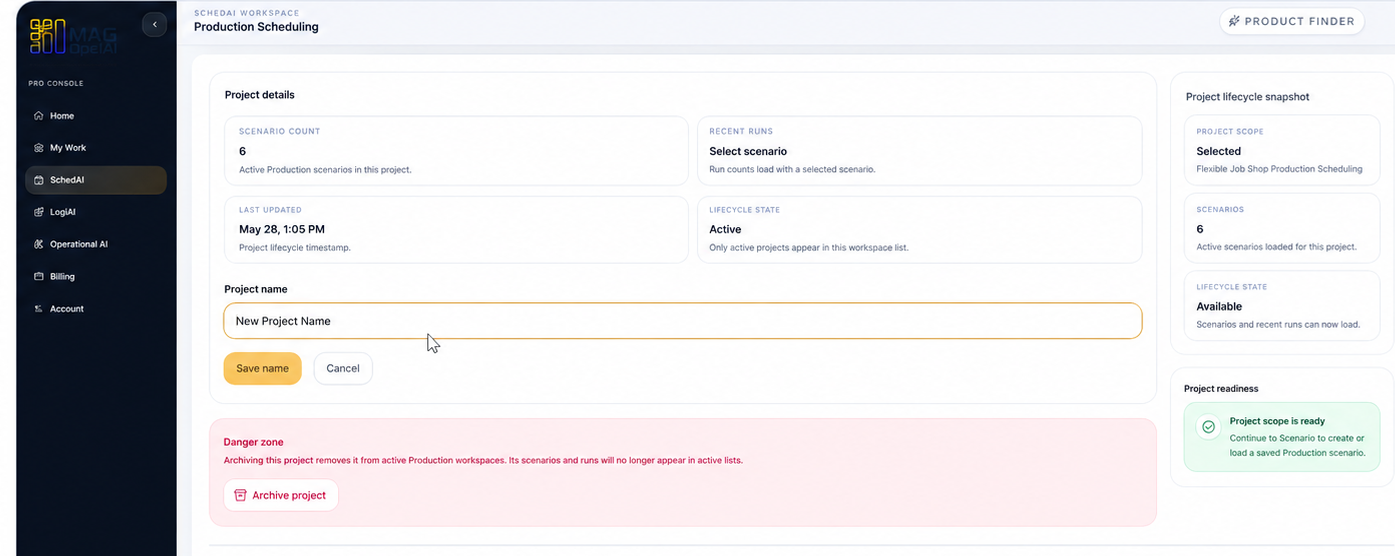Click the Project Scope Selected card
The width and height of the screenshot is (1395, 556).
coord(1283,151)
